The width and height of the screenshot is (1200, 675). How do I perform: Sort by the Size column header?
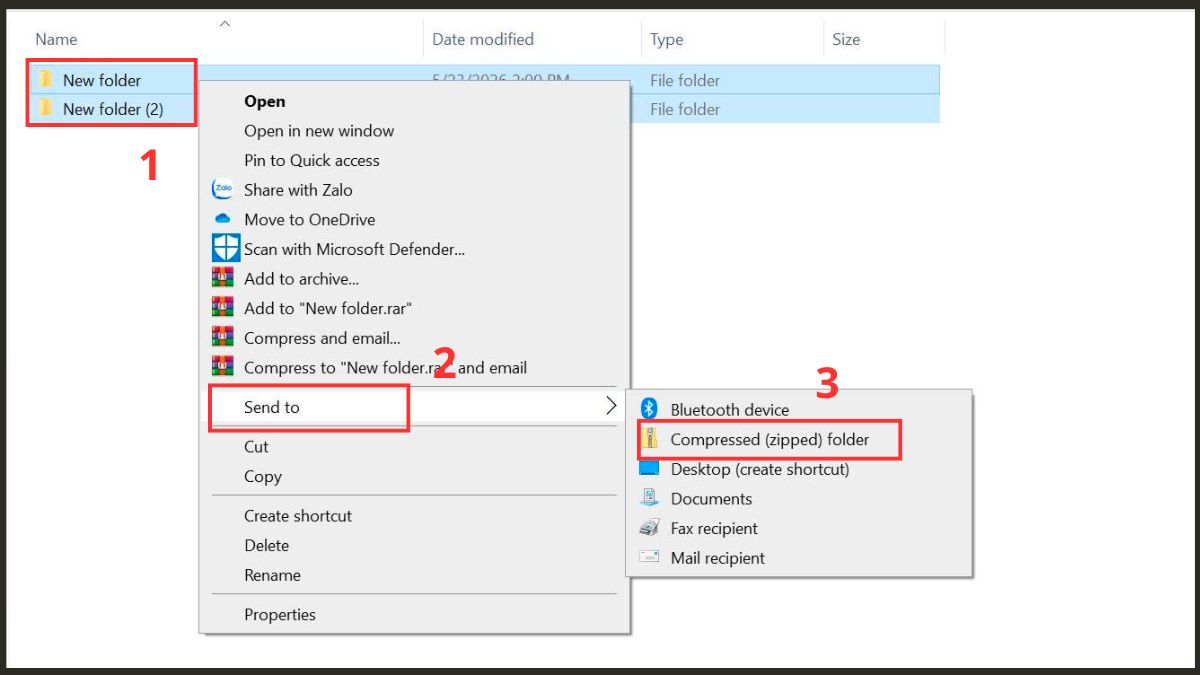tap(846, 40)
